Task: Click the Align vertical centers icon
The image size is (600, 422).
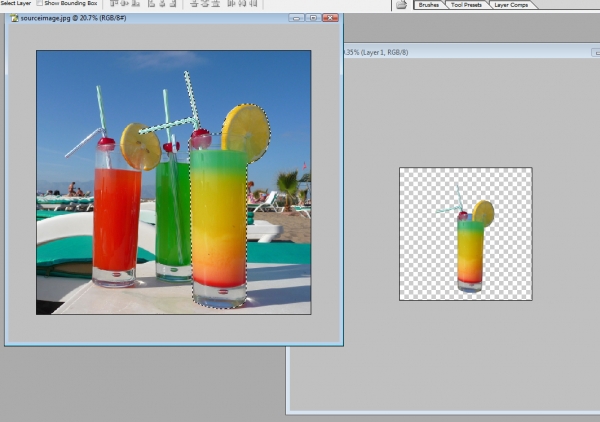Action: [x=125, y=3]
